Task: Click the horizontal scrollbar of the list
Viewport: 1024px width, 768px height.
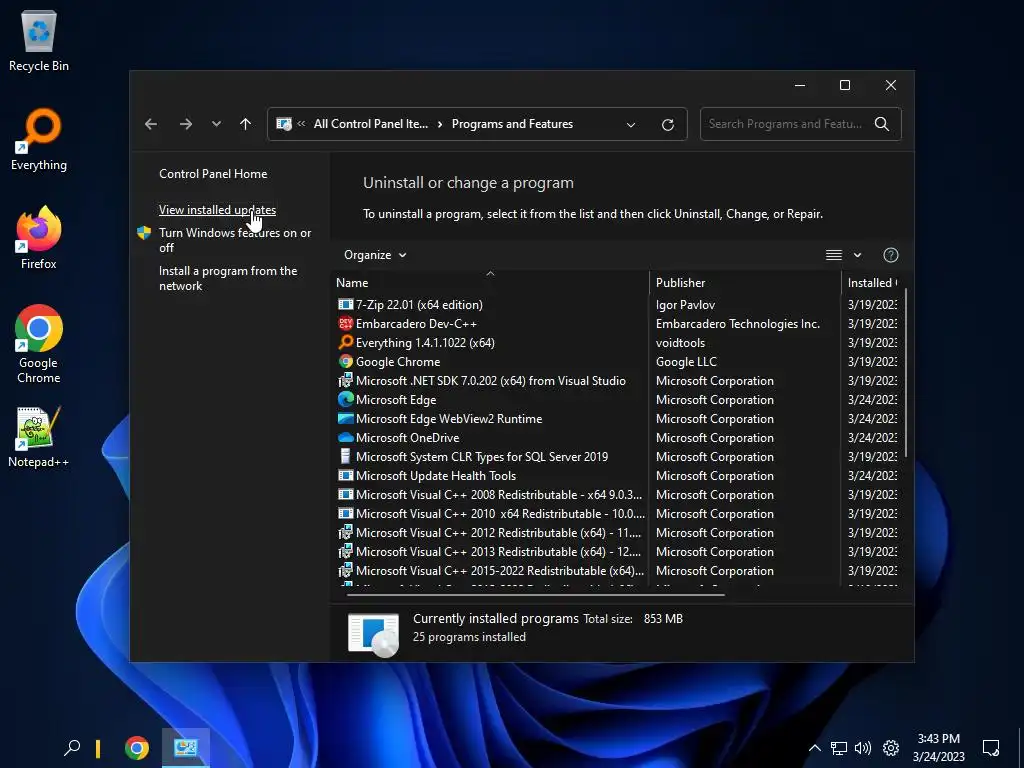Action: [536, 595]
